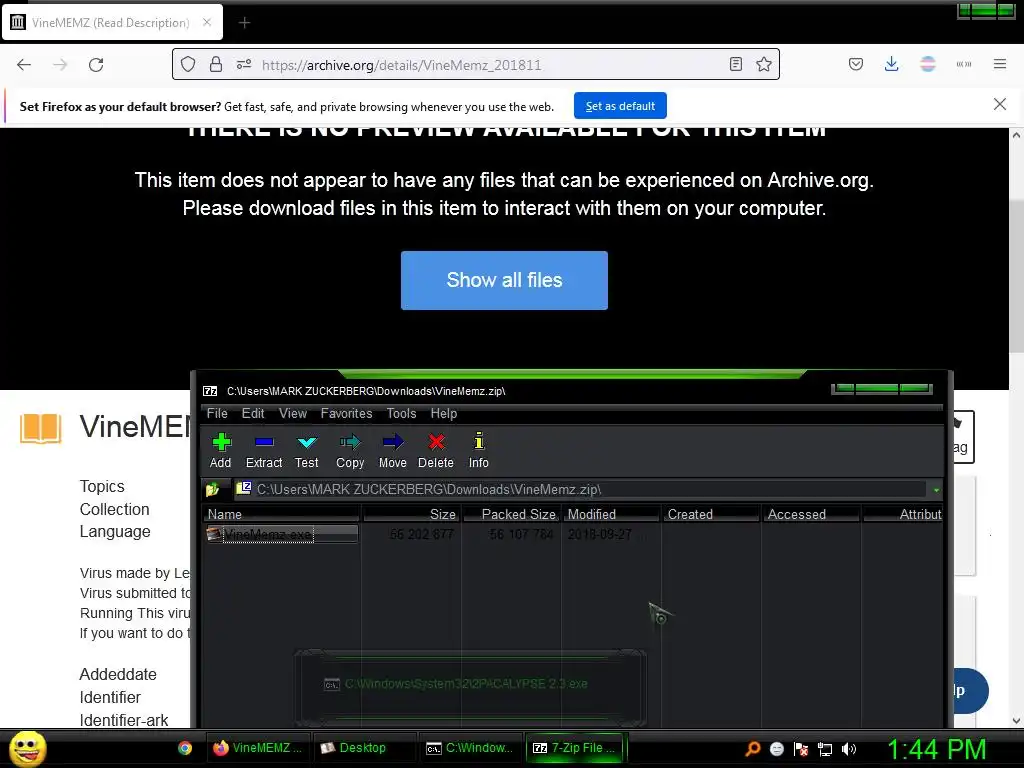Open the Firefox hamburger application menu
This screenshot has height=768, width=1024.
[1000, 64]
